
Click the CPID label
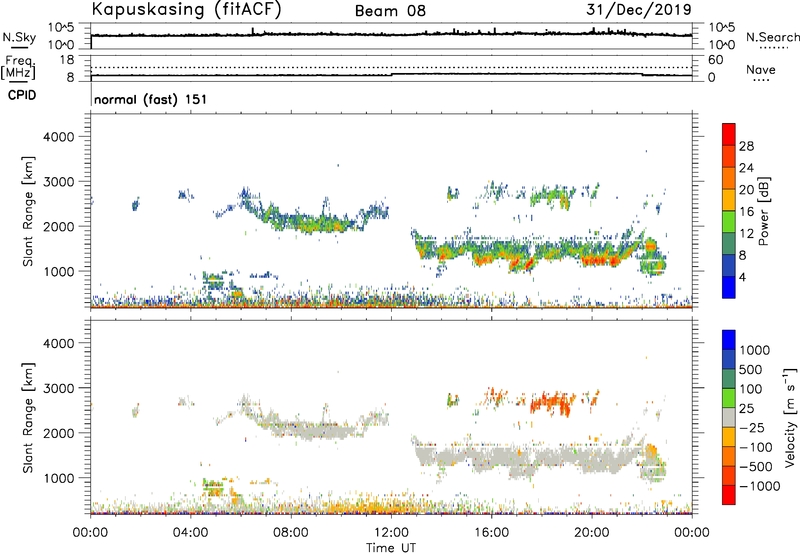click(x=22, y=95)
